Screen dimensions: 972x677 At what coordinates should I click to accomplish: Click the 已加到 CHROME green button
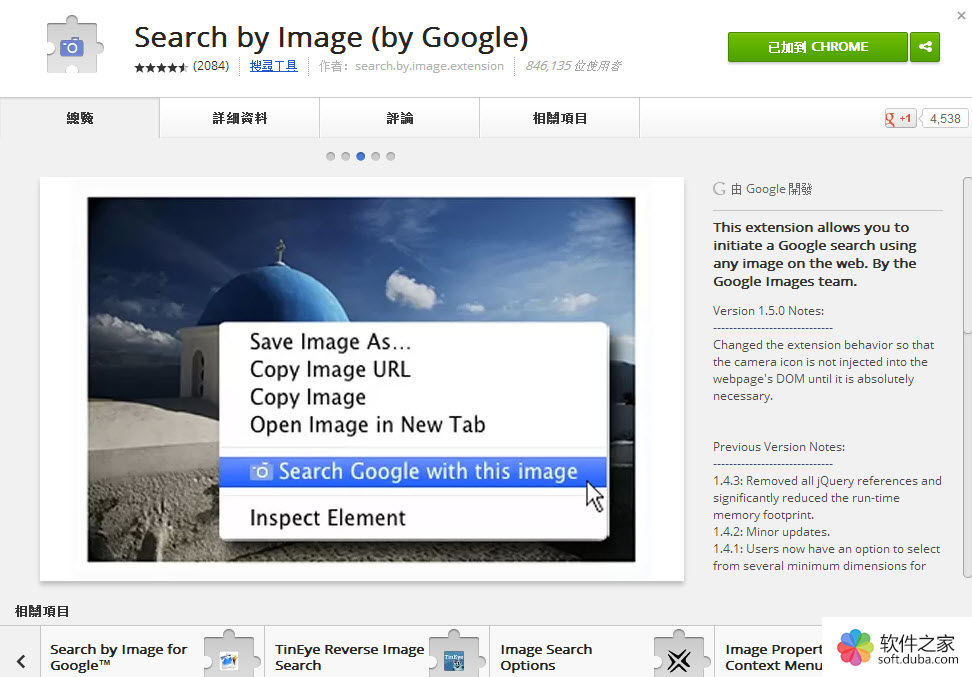pos(818,46)
